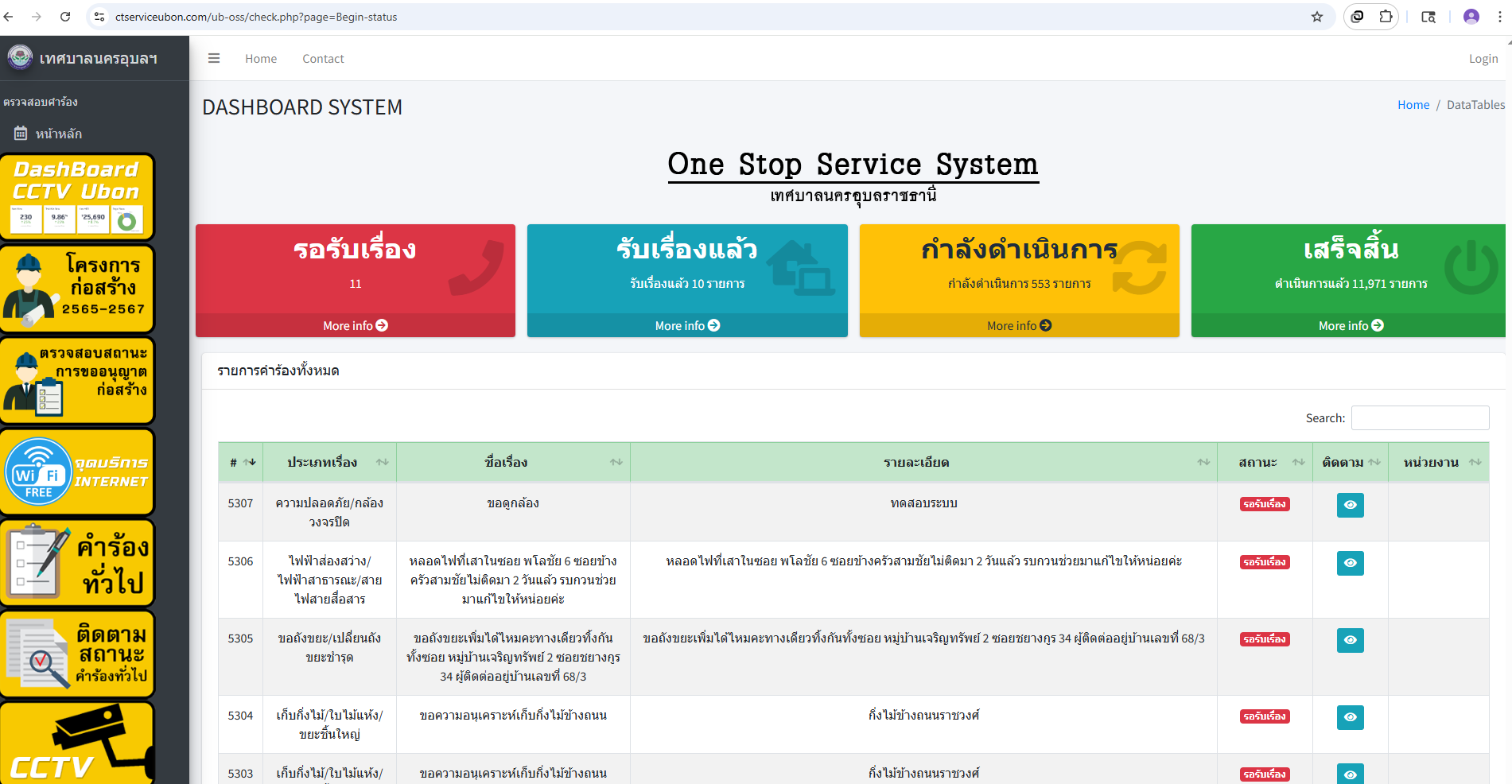Sort table by สถานะ column
Viewport: 1512px width, 784px height.
[1264, 462]
